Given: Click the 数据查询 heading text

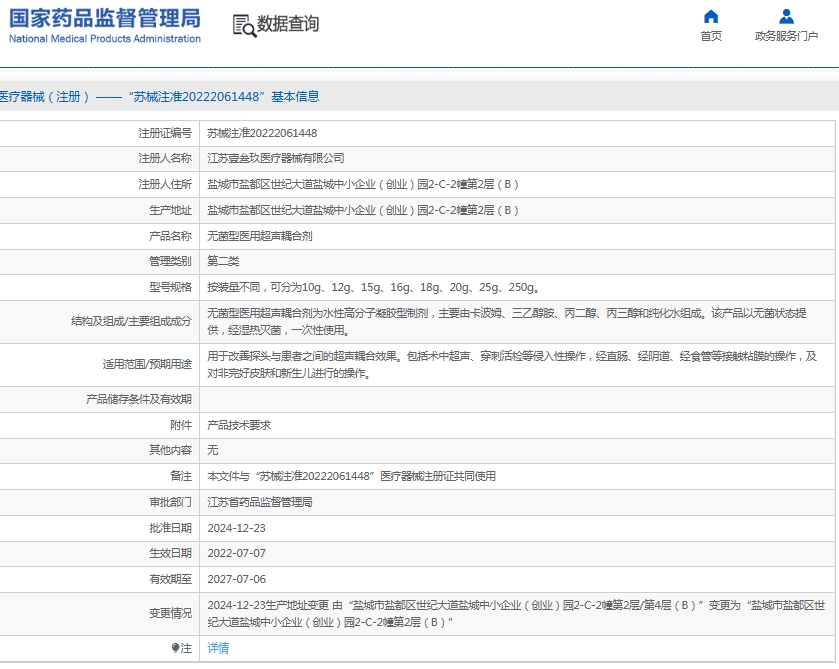Looking at the screenshot, I should coord(288,24).
